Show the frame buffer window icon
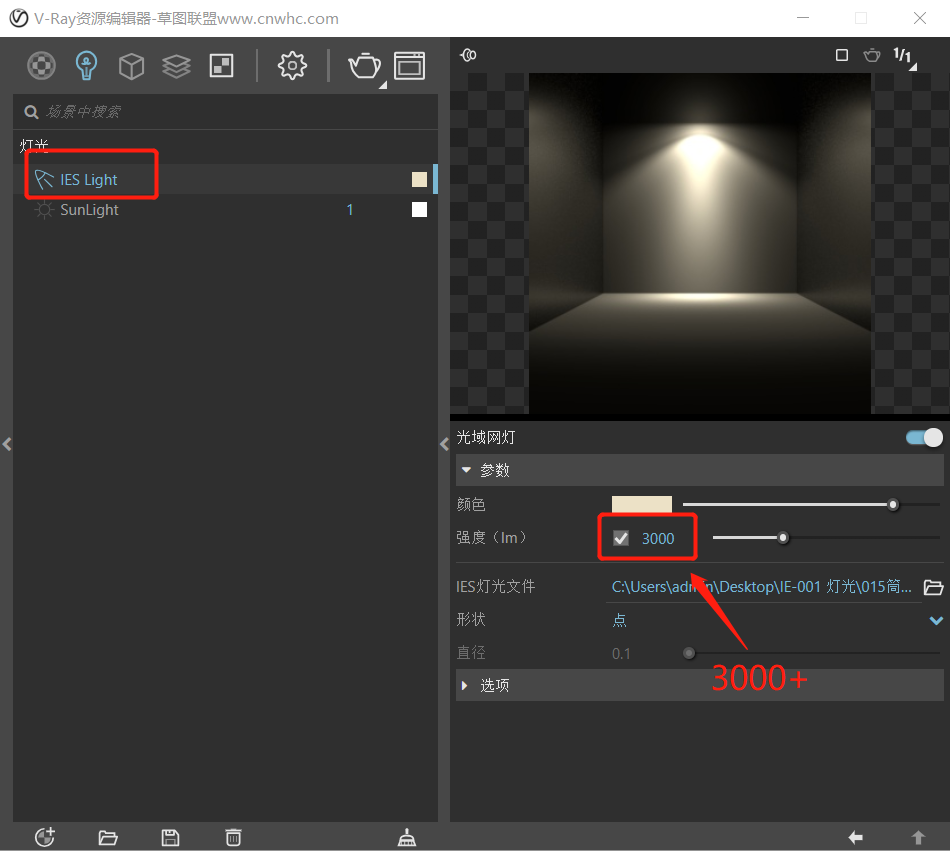This screenshot has width=950, height=851. [410, 66]
